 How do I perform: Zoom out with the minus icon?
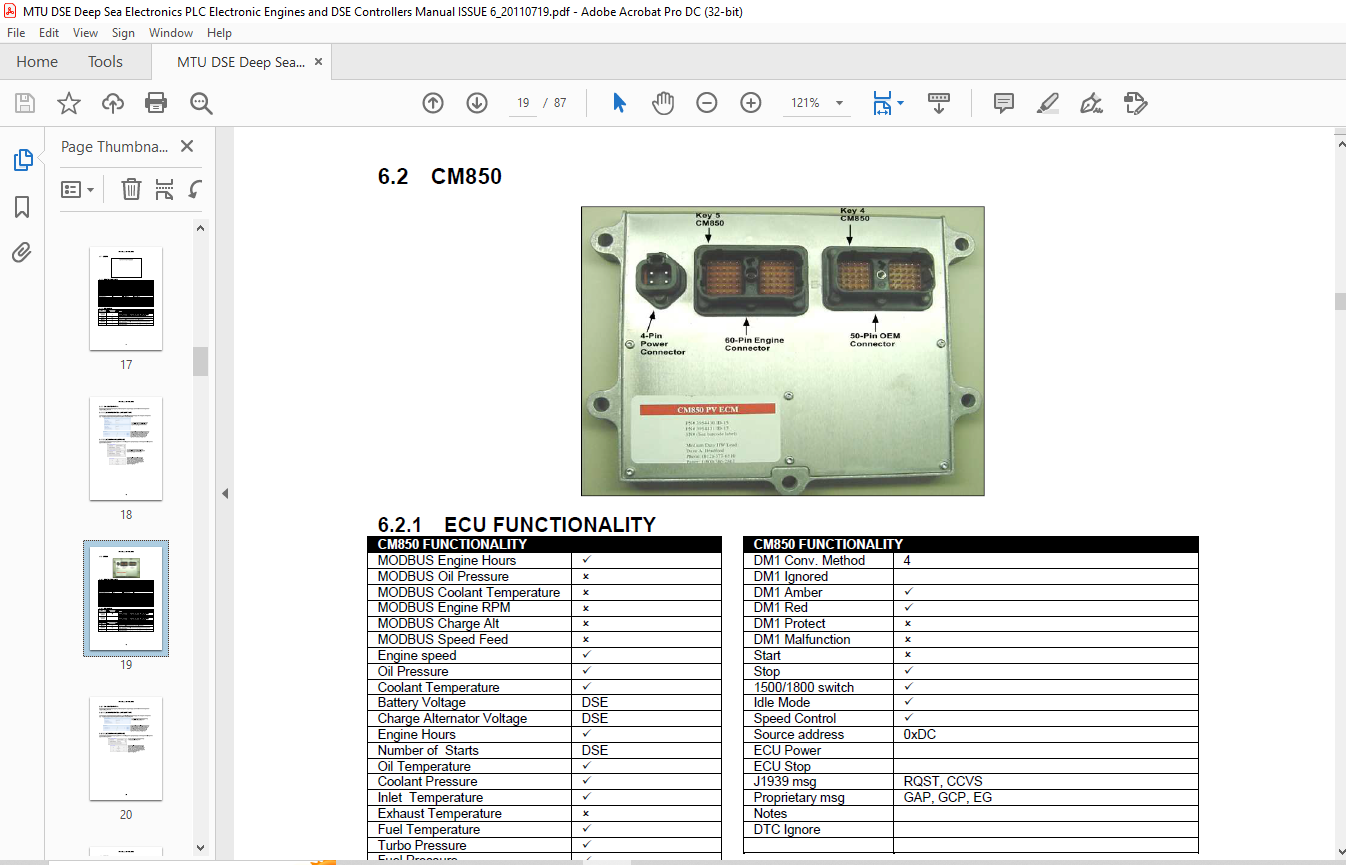(707, 103)
